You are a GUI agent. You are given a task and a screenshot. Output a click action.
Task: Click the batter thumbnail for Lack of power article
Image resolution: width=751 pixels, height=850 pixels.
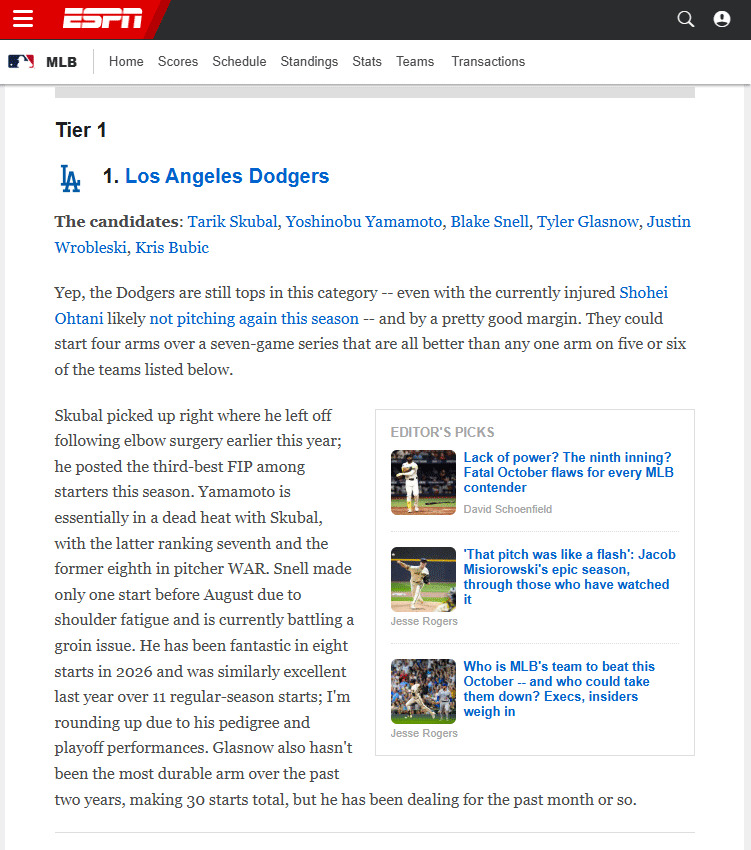[423, 482]
